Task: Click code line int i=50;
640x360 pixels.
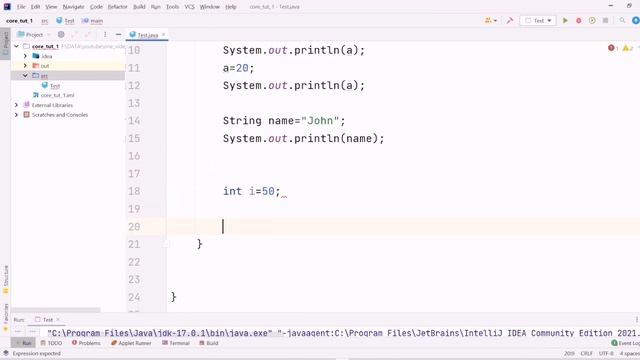Action: (x=252, y=191)
